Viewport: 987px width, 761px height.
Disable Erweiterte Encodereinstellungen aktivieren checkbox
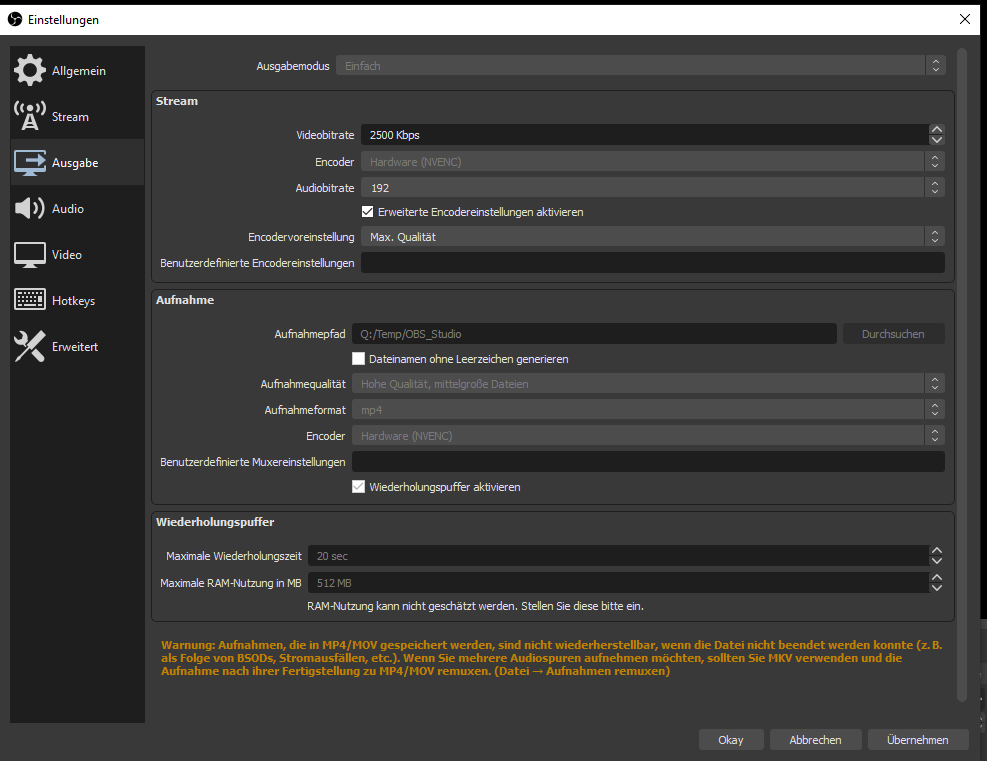click(x=367, y=212)
